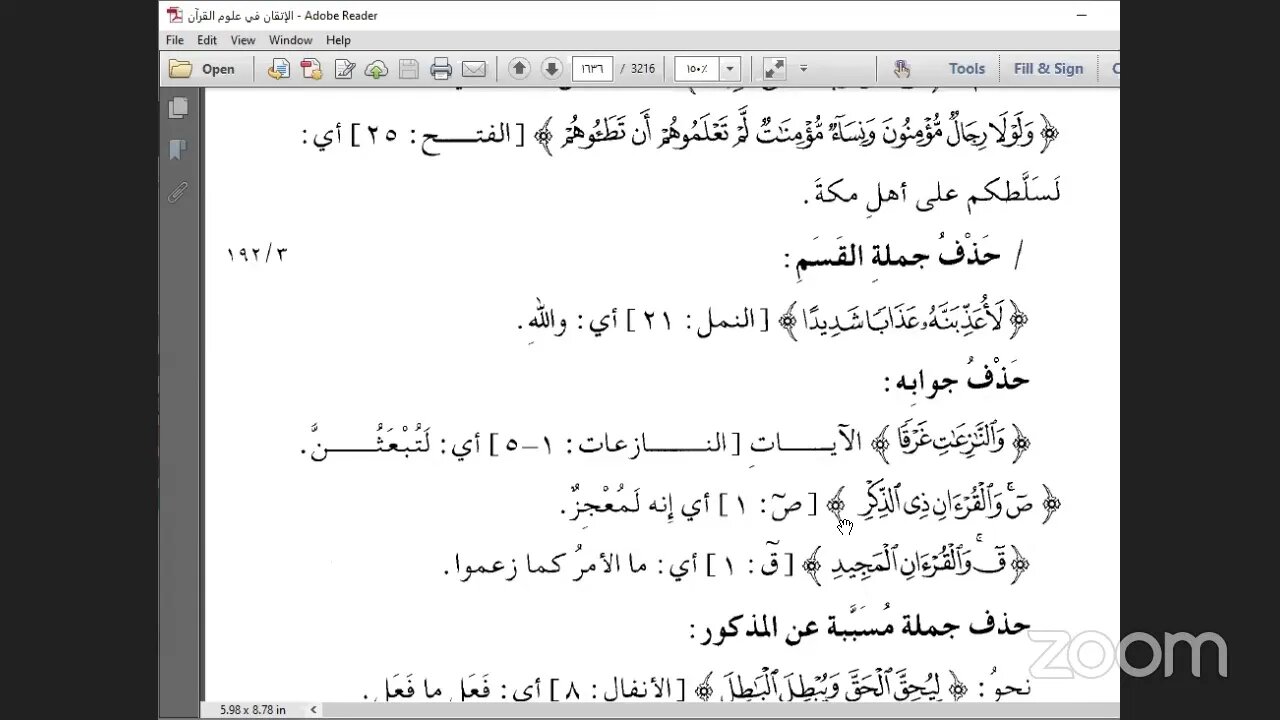Click the print icon

coord(441,69)
